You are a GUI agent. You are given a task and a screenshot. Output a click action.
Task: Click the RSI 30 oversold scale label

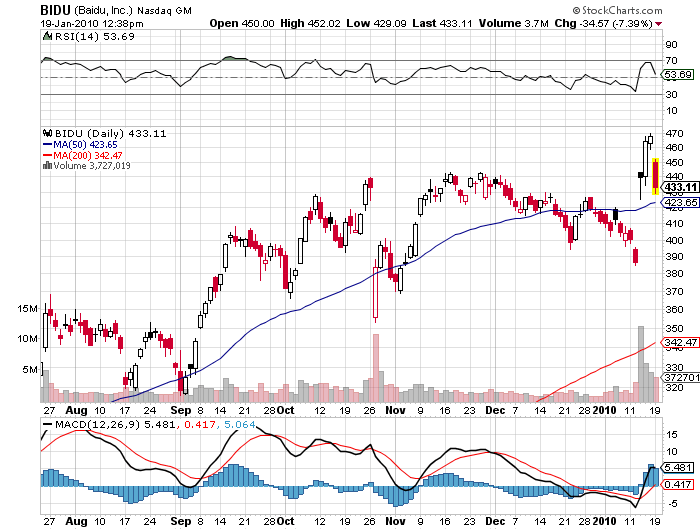671,95
